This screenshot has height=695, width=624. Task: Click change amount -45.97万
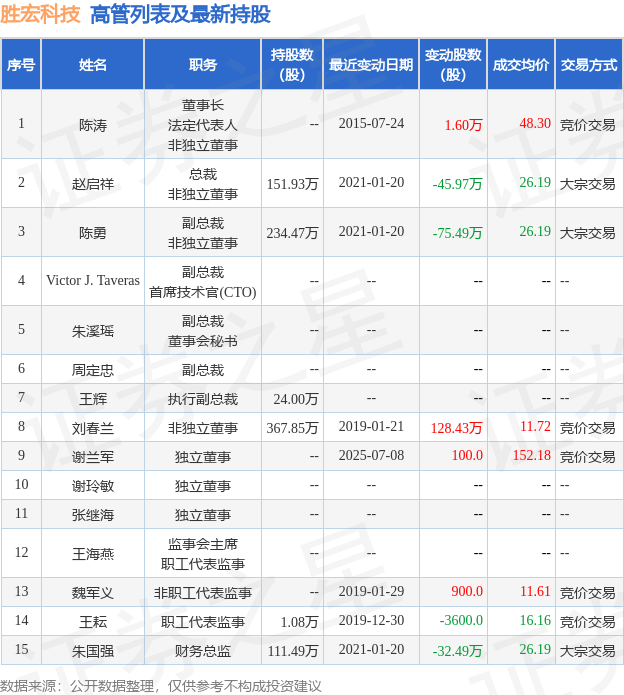[x=457, y=184]
